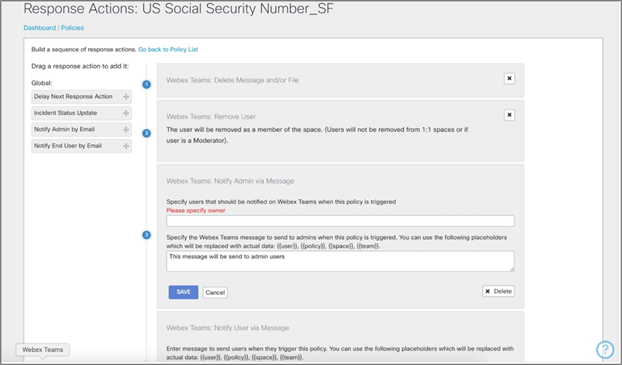Select Notify End User by Email item

(x=81, y=146)
